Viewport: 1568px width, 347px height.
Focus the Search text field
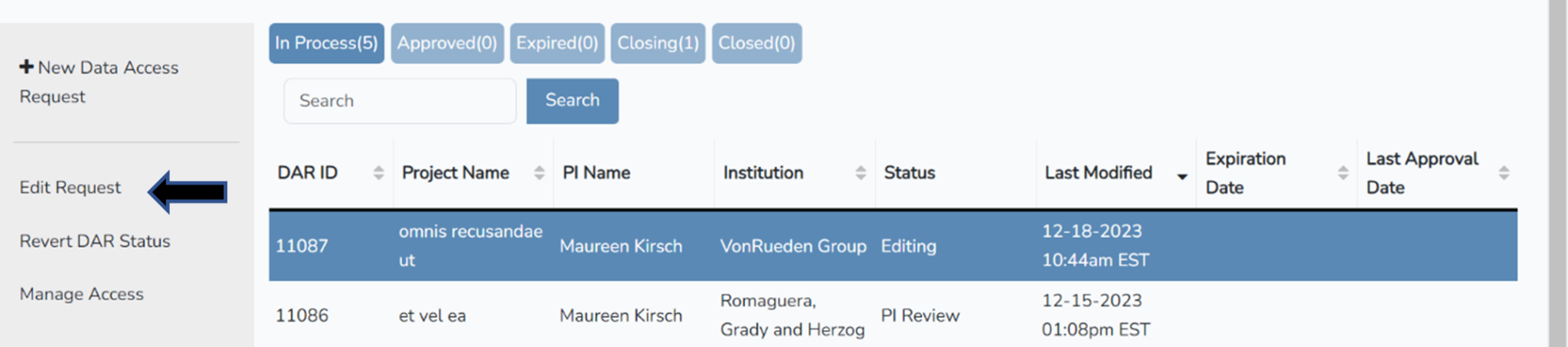pos(400,100)
